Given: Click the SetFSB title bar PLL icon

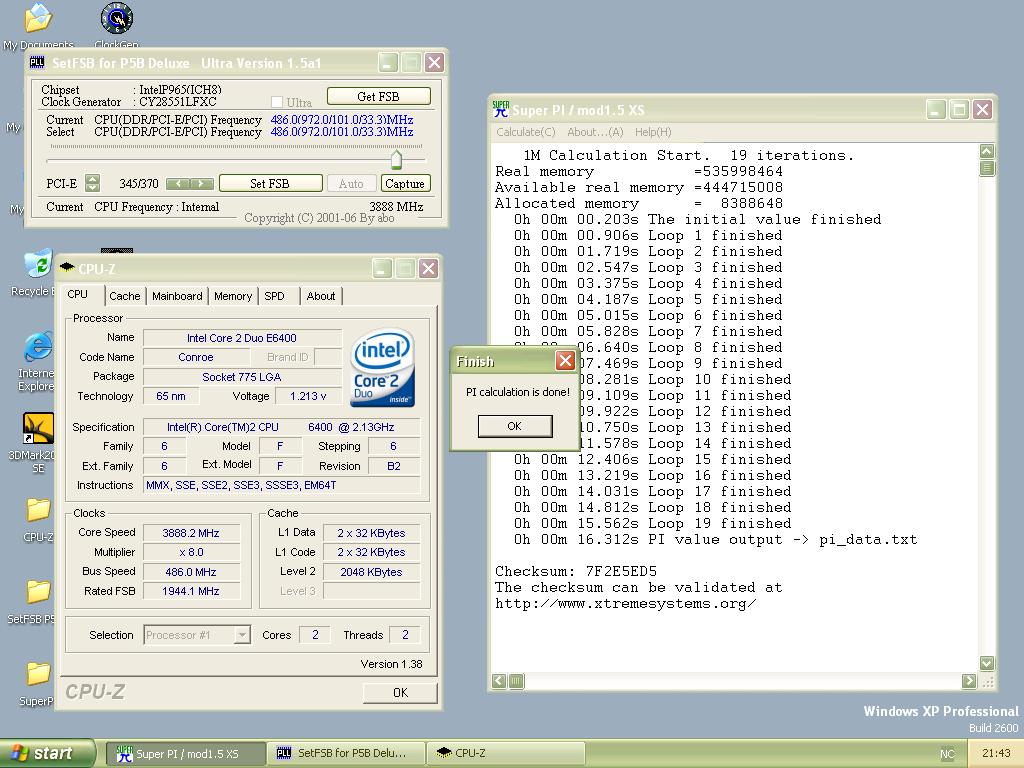Looking at the screenshot, I should (37, 63).
